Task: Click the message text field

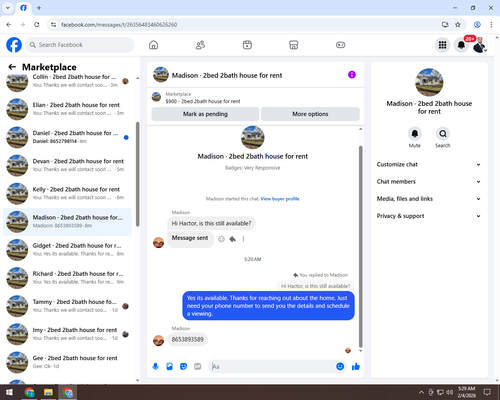Action: point(273,367)
